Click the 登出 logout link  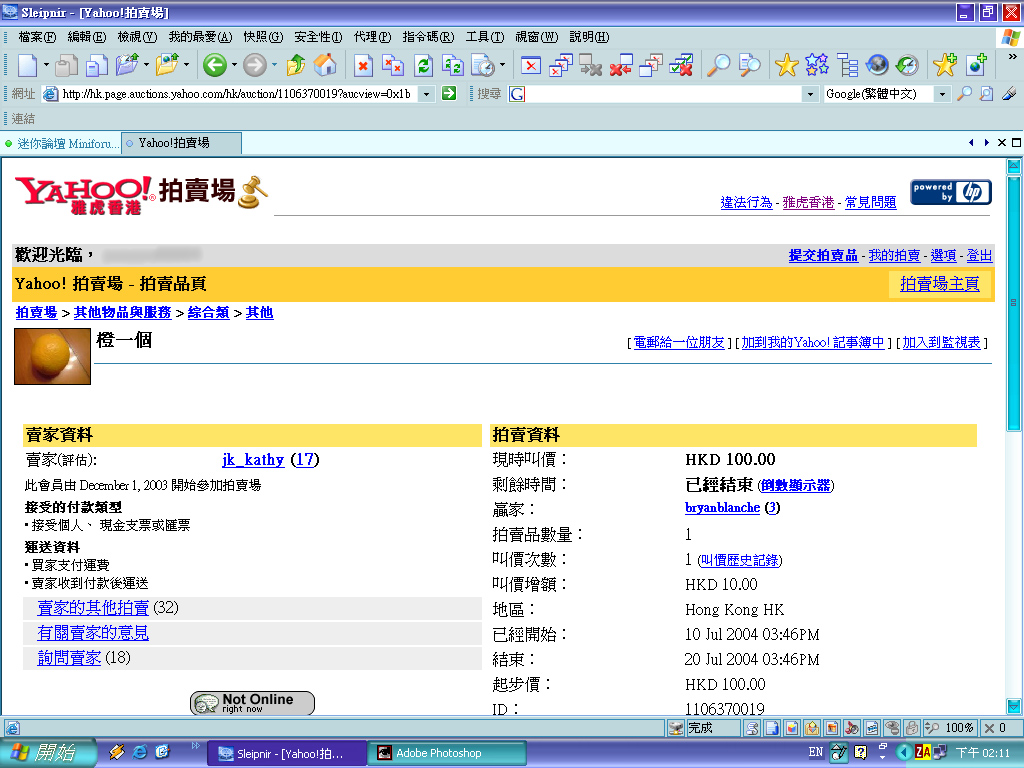(x=979, y=255)
